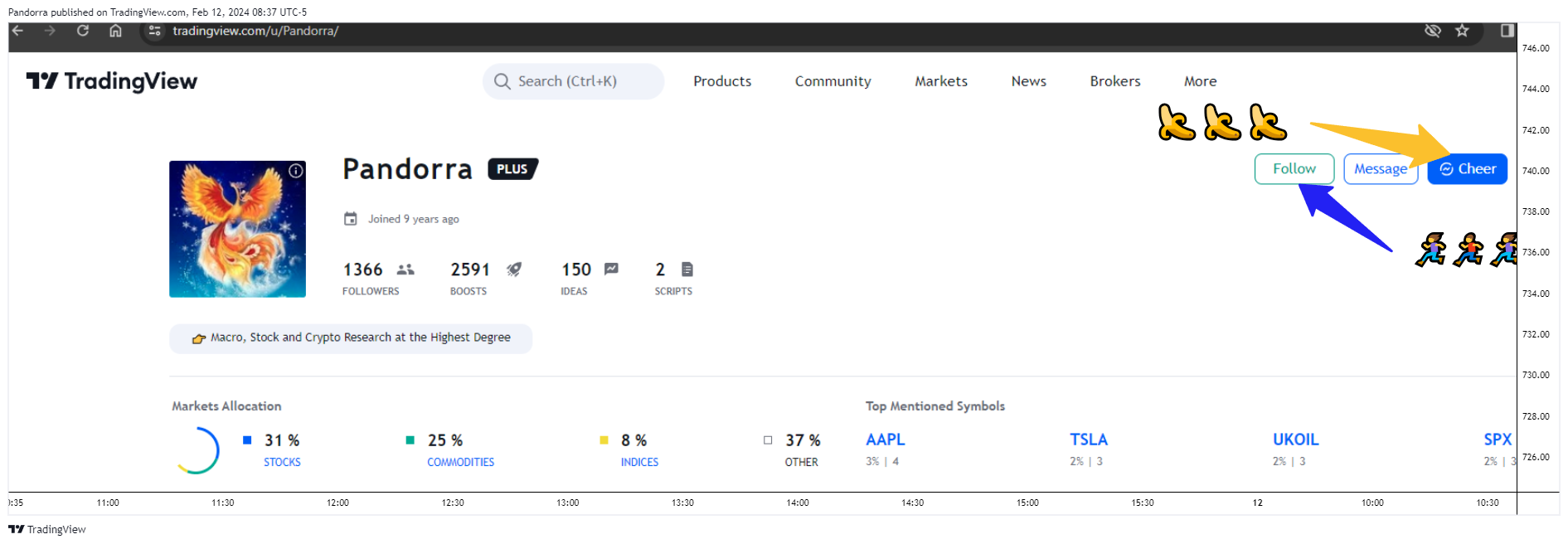Open the Community menu
Image resolution: width=1568 pixels, height=544 pixels.
click(833, 81)
